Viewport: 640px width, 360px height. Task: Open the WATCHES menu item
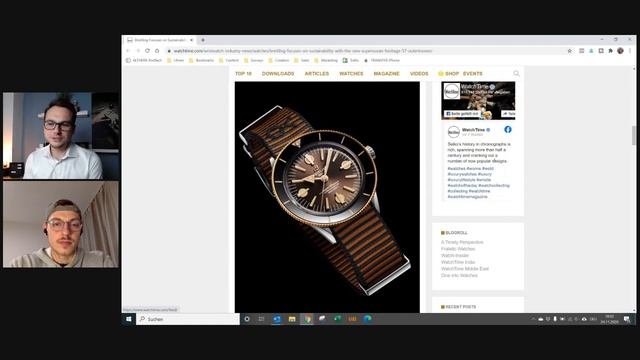click(x=351, y=73)
